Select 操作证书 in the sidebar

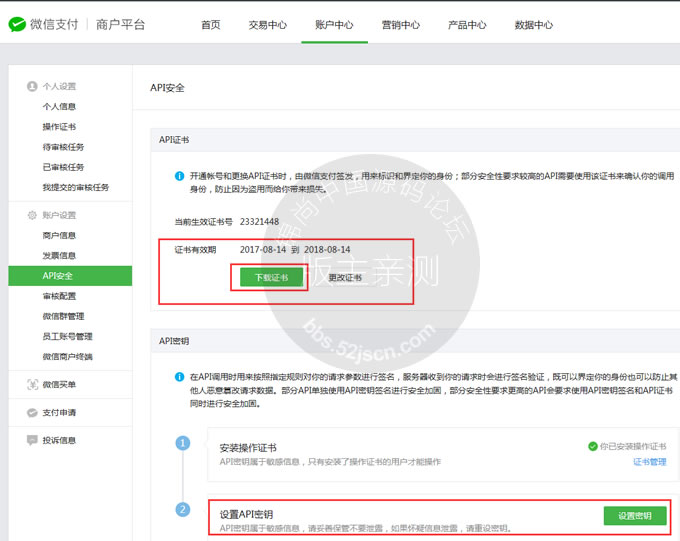(x=59, y=127)
